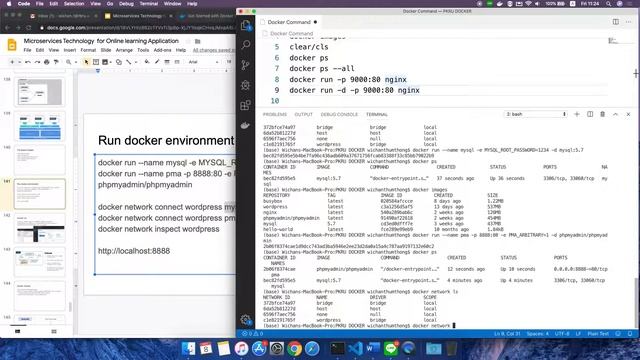This screenshot has height=360, width=640.
Task: Close the terminal panel
Action: click(628, 114)
